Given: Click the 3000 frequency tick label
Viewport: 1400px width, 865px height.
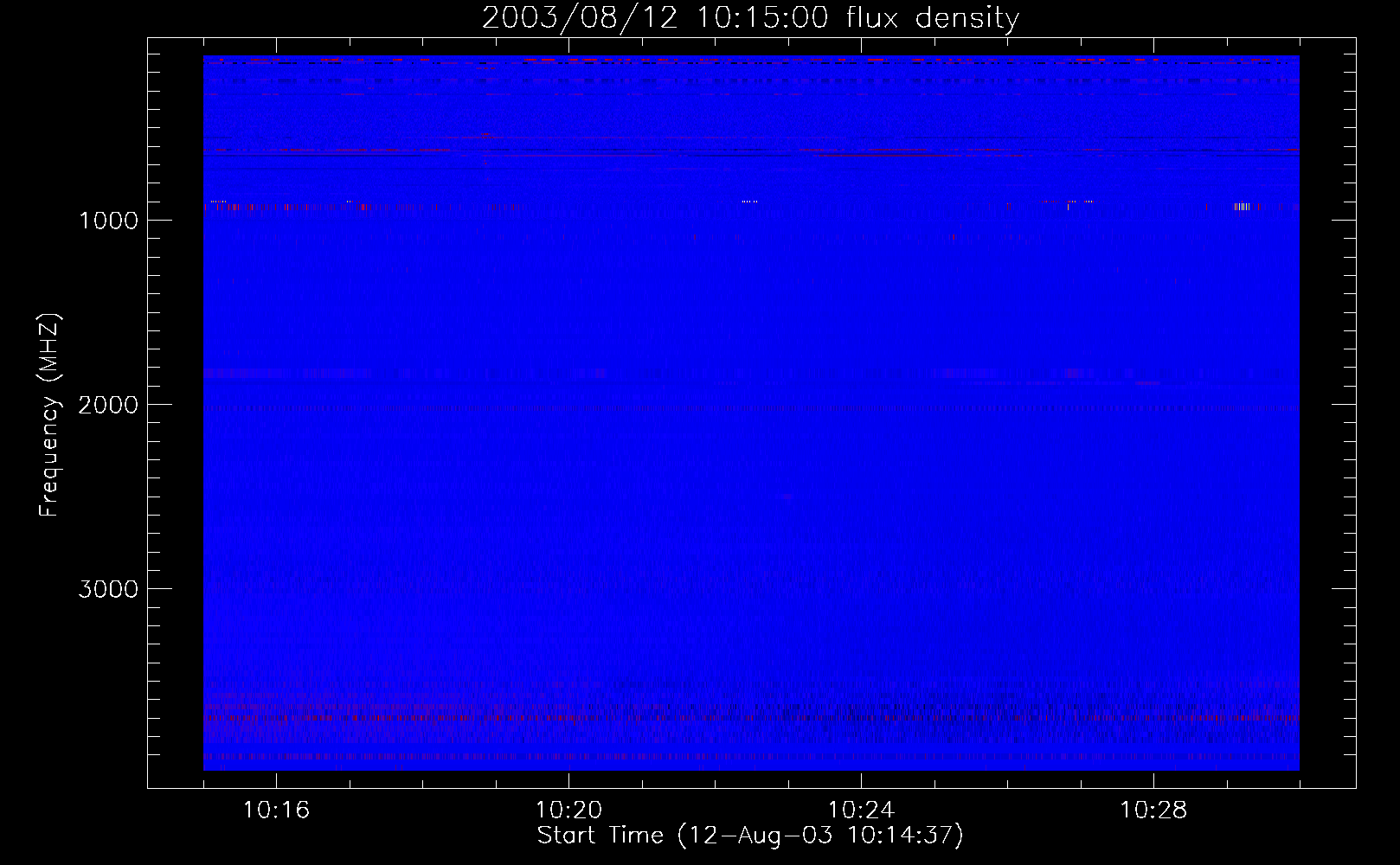Looking at the screenshot, I should pos(108,589).
